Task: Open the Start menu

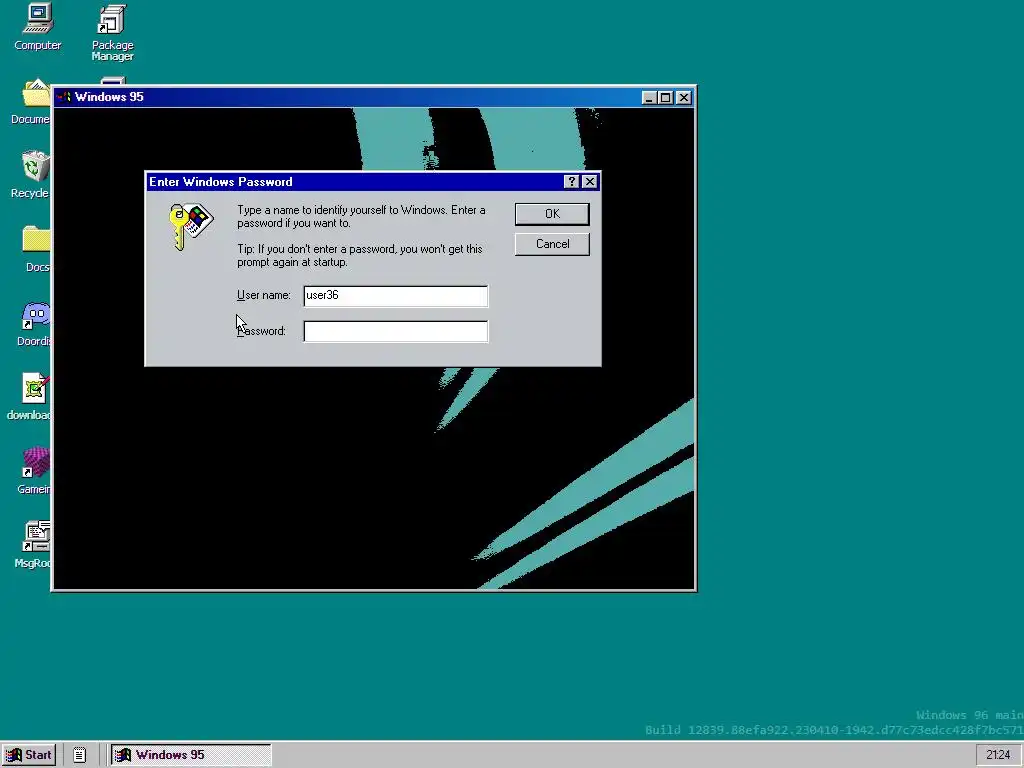Action: tap(29, 755)
